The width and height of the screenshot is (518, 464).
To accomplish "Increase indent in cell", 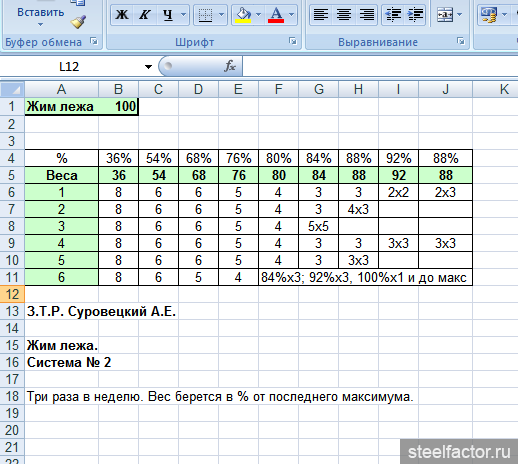I will point(415,15).
